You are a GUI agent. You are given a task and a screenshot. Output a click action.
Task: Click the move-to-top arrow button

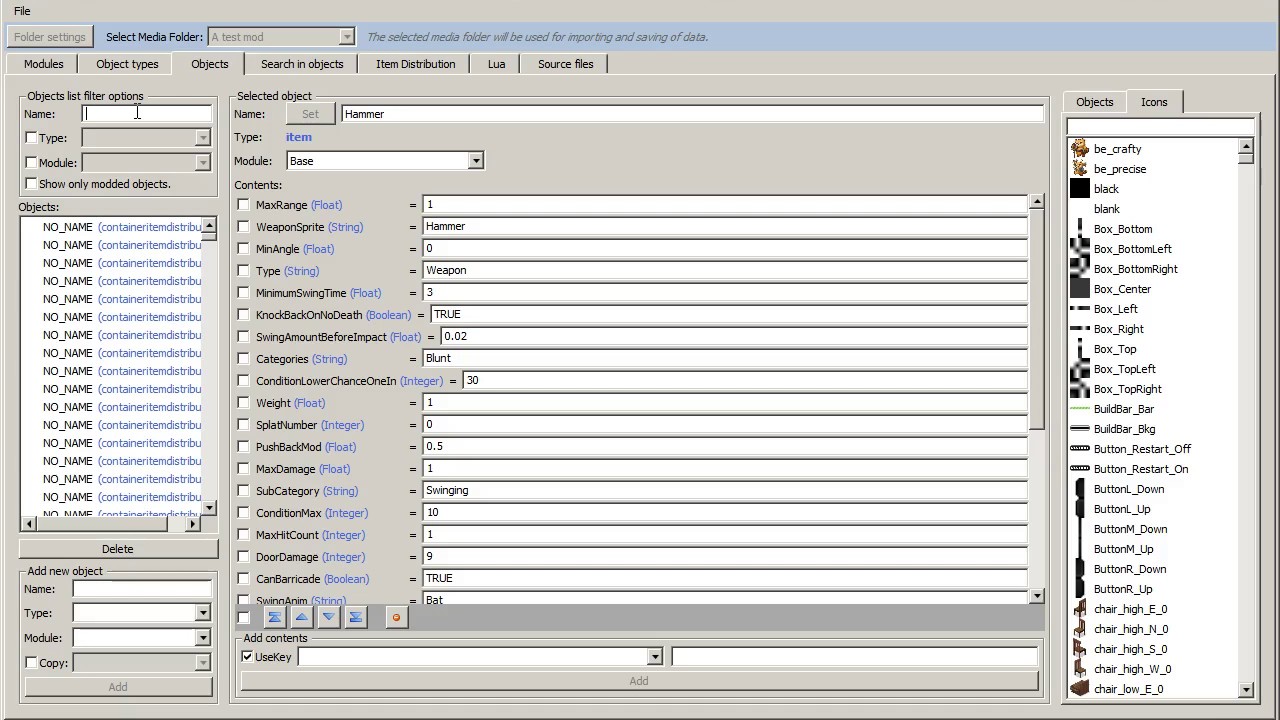274,617
